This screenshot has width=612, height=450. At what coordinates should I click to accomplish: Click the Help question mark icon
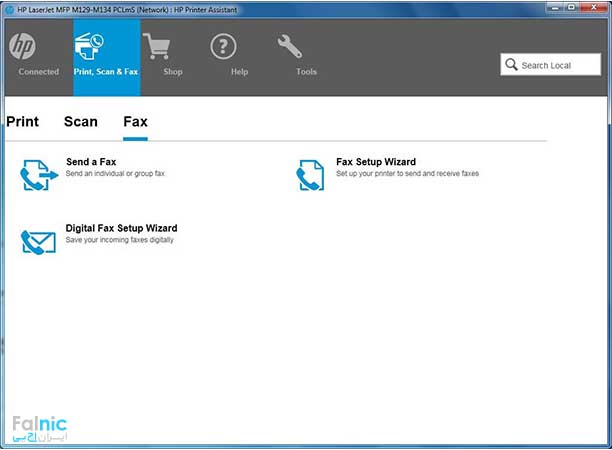pos(224,47)
